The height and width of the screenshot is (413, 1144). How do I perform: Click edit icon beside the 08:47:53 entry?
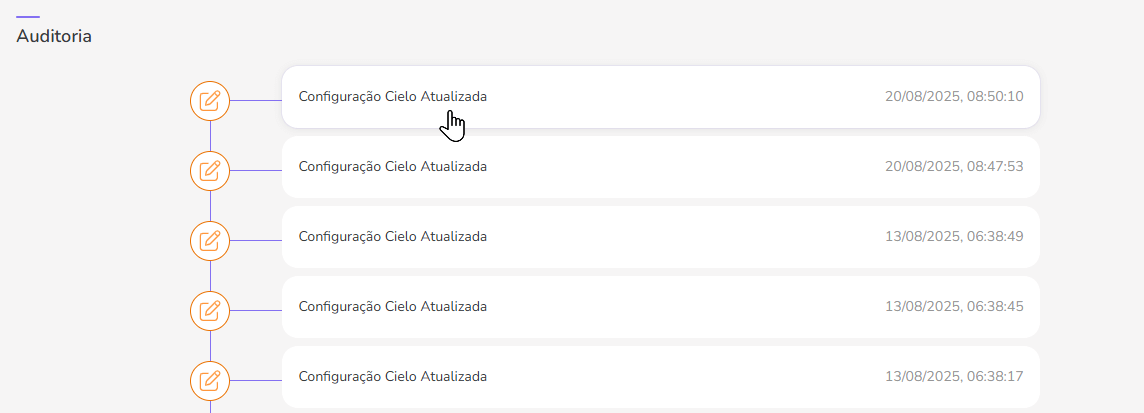click(x=210, y=170)
